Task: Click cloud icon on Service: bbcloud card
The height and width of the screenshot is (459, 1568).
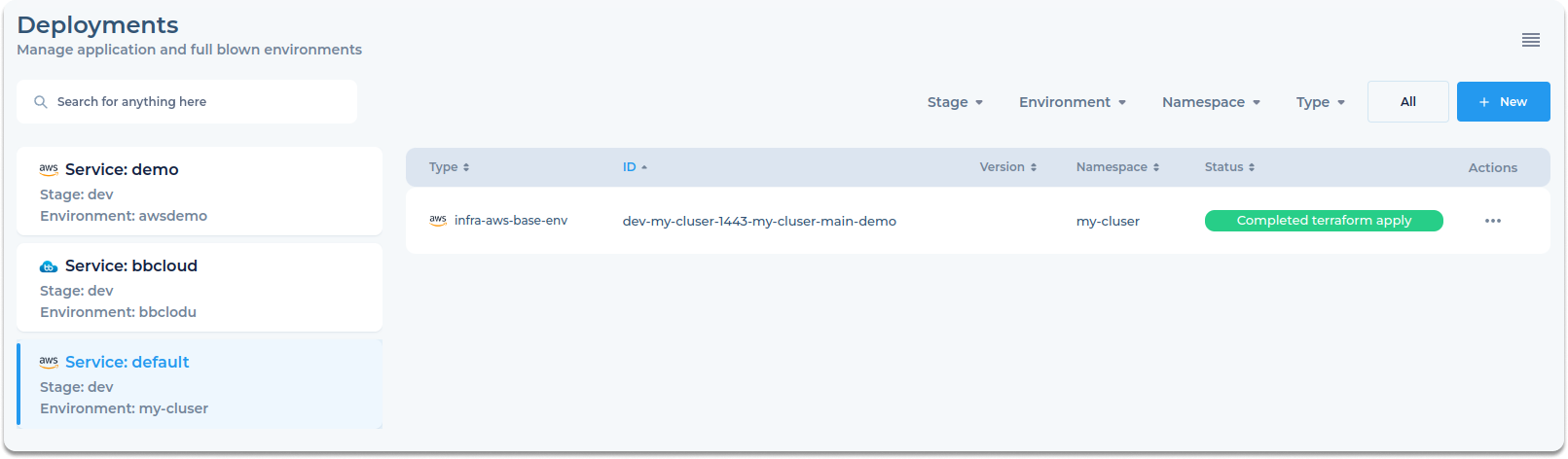Action: (x=49, y=265)
